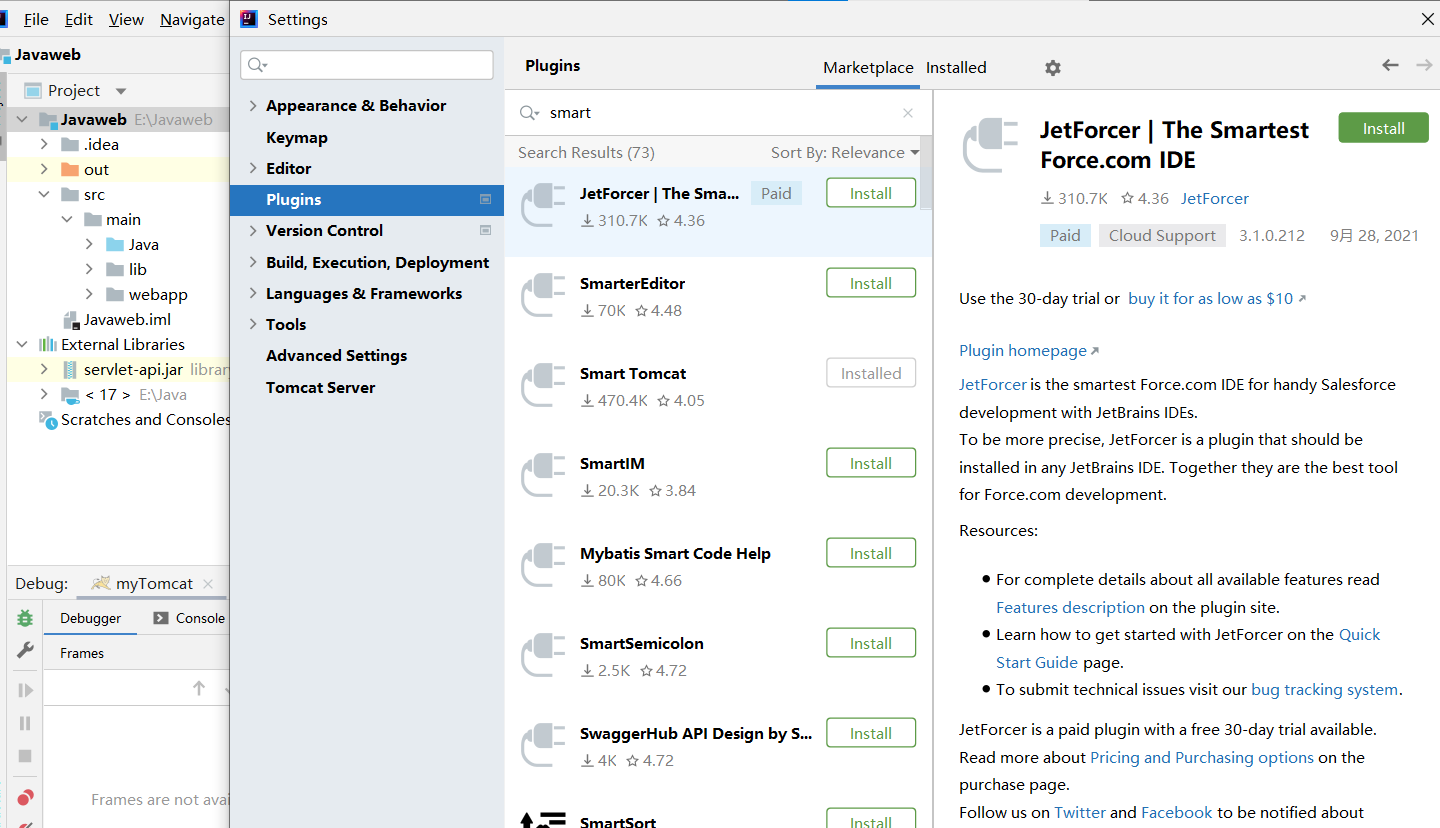
Task: Click the Pause Program icon in Debug panel
Action: click(x=25, y=723)
